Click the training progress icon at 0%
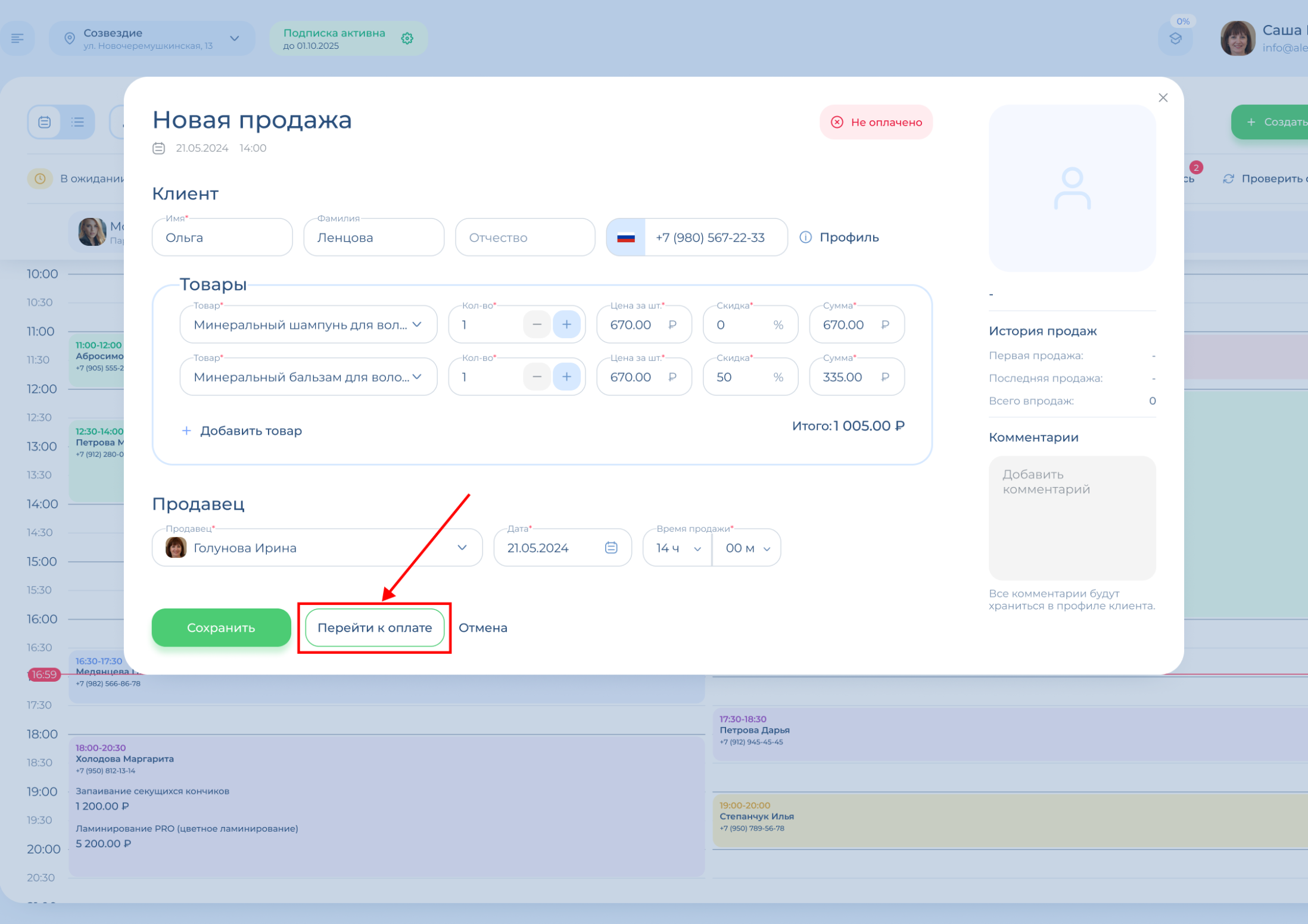The image size is (1308, 924). [x=1175, y=39]
